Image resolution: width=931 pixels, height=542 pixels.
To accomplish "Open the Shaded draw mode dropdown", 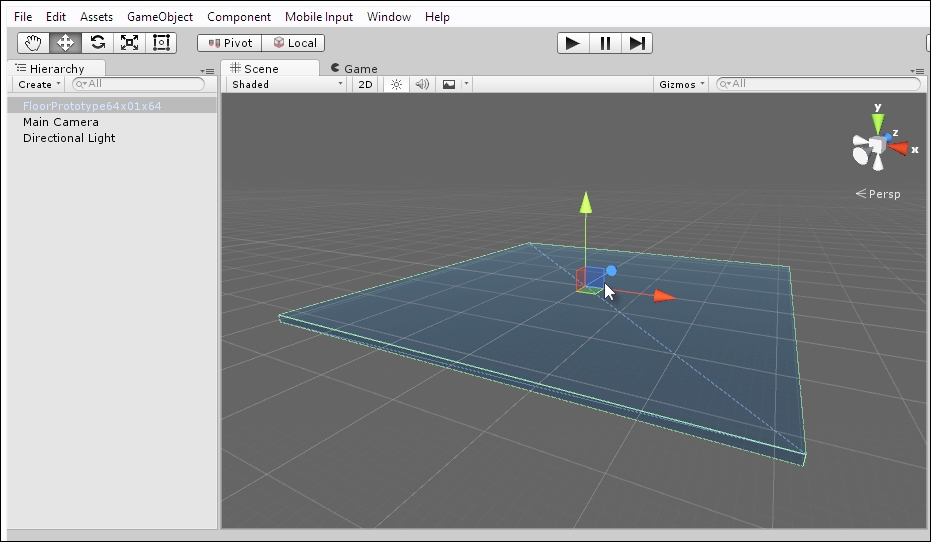I will coord(286,85).
